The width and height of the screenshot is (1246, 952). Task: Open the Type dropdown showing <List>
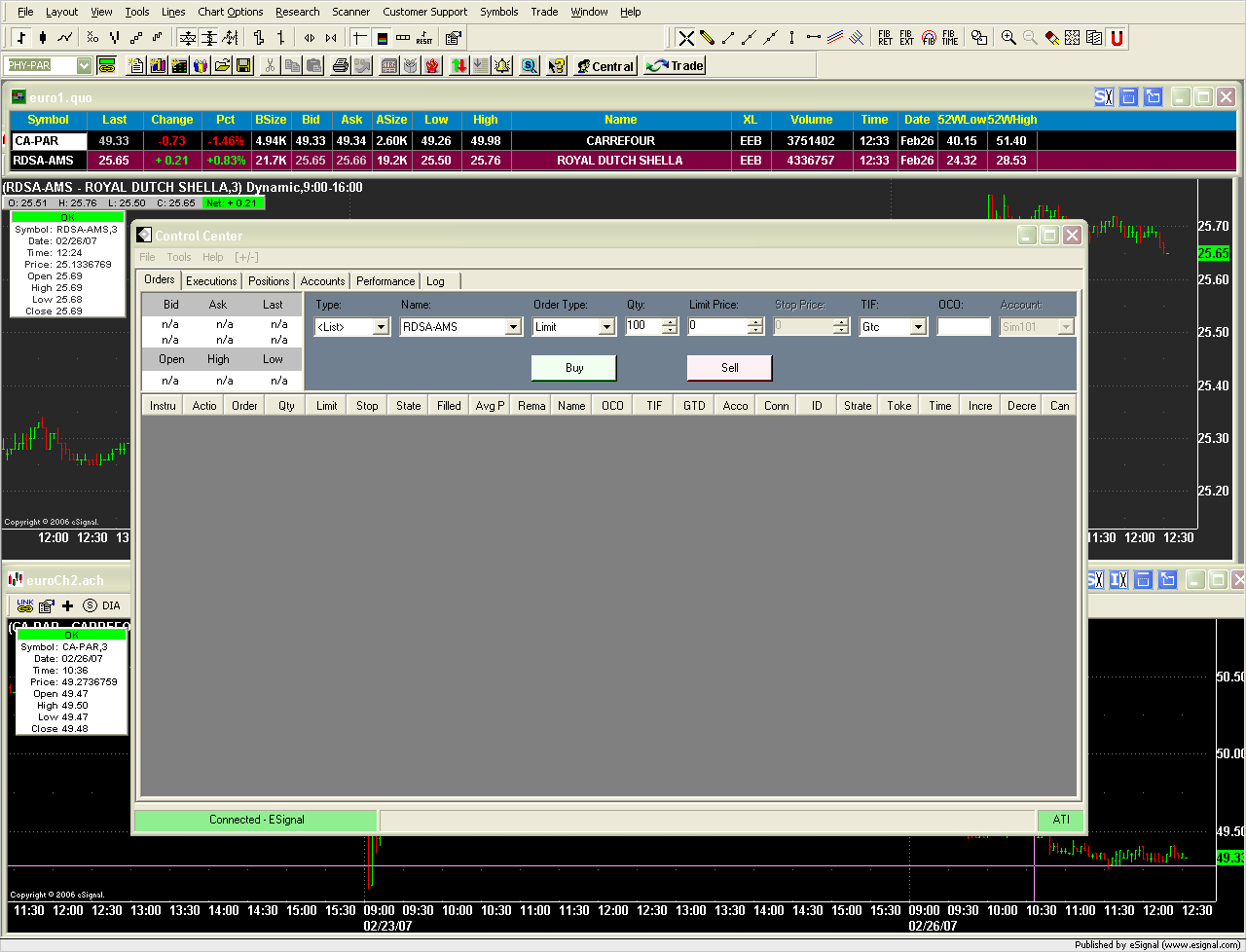[382, 327]
